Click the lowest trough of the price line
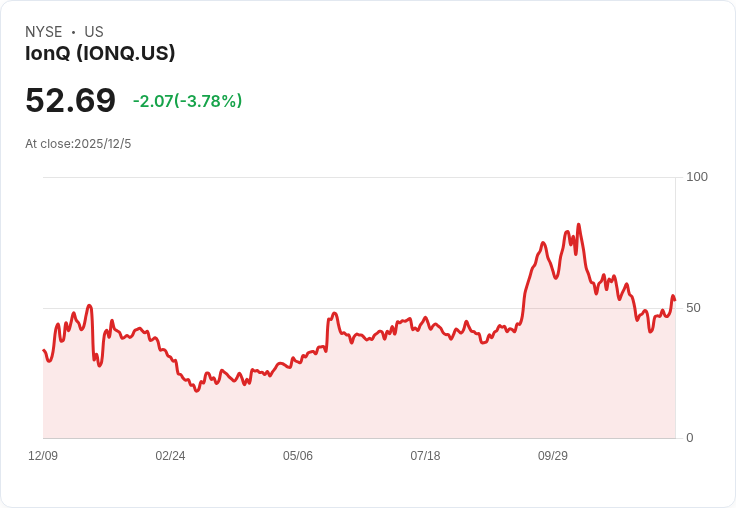This screenshot has width=736, height=508. [x=197, y=391]
